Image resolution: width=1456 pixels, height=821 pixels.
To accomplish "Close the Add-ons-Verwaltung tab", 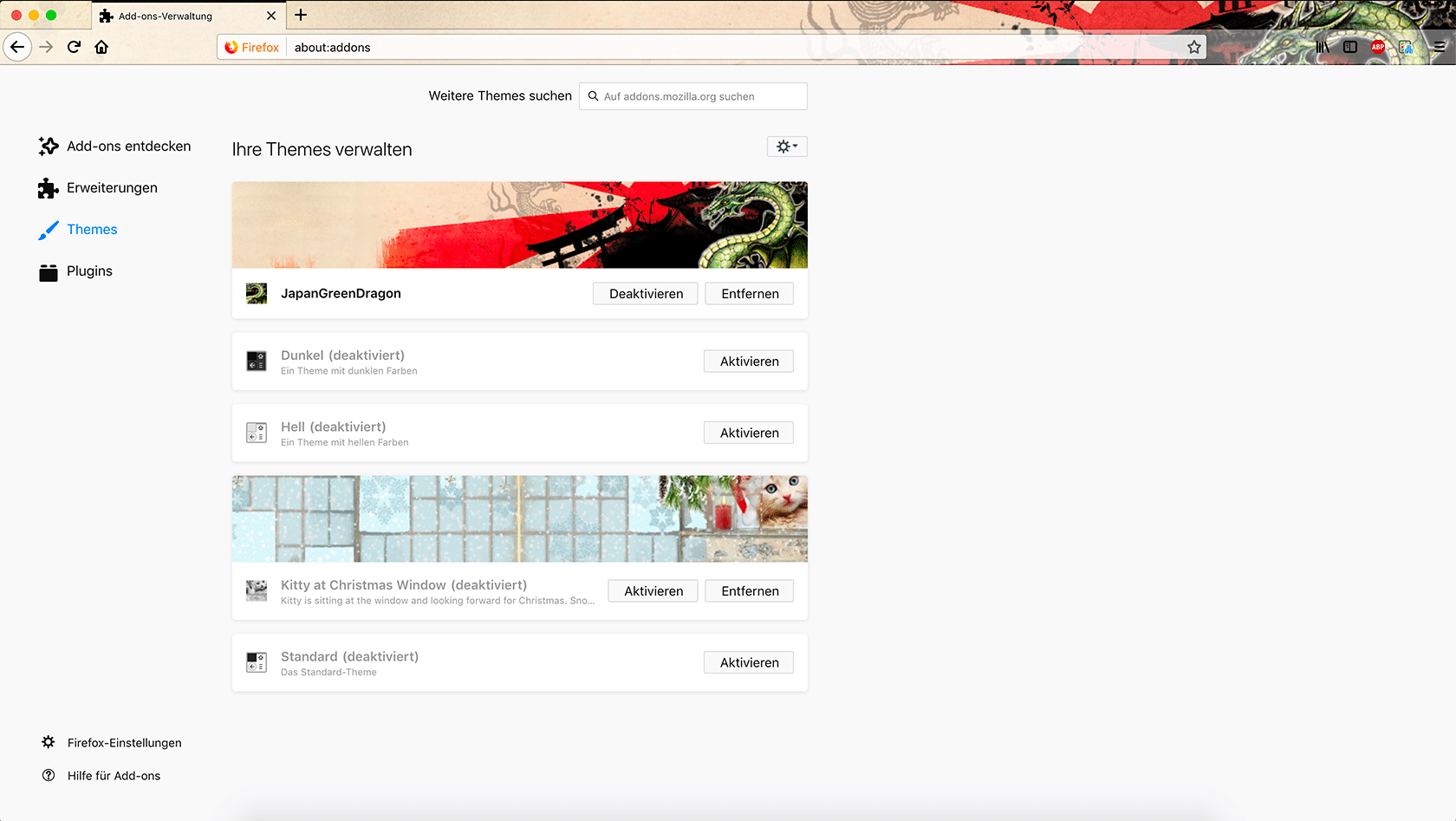I will click(271, 16).
